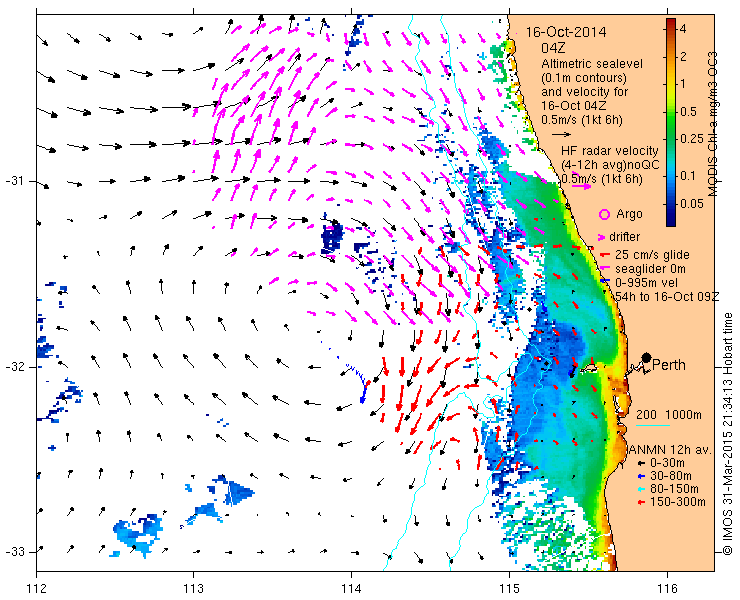This screenshot has width=740, height=600.
Task: Click the MODIS Chl-a colorbar title
Action: (713, 124)
